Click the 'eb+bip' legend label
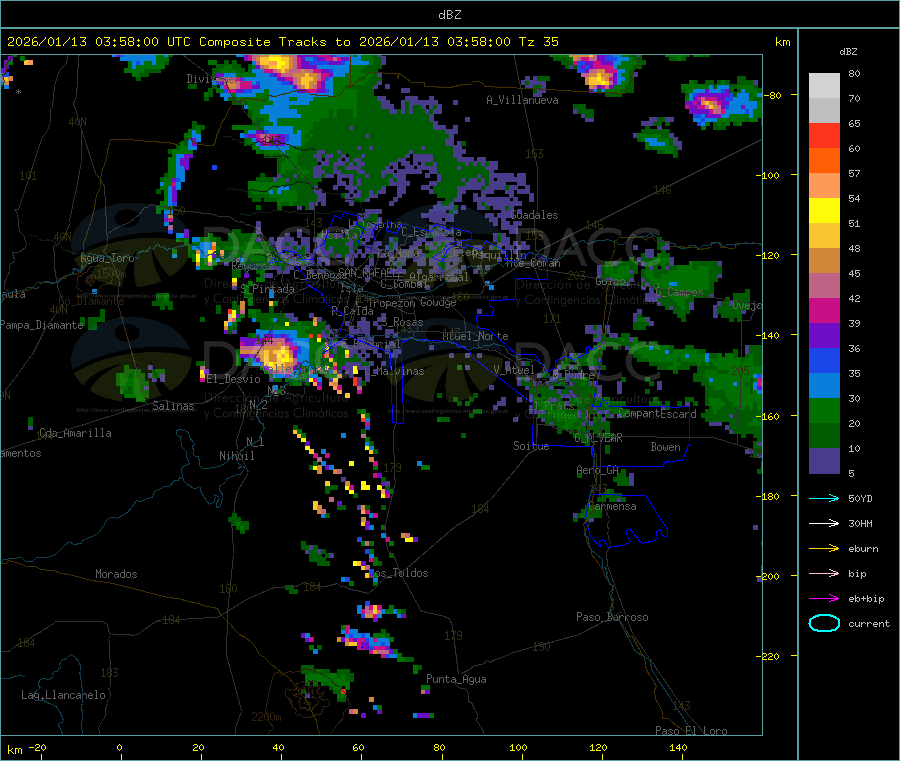 click(x=866, y=599)
